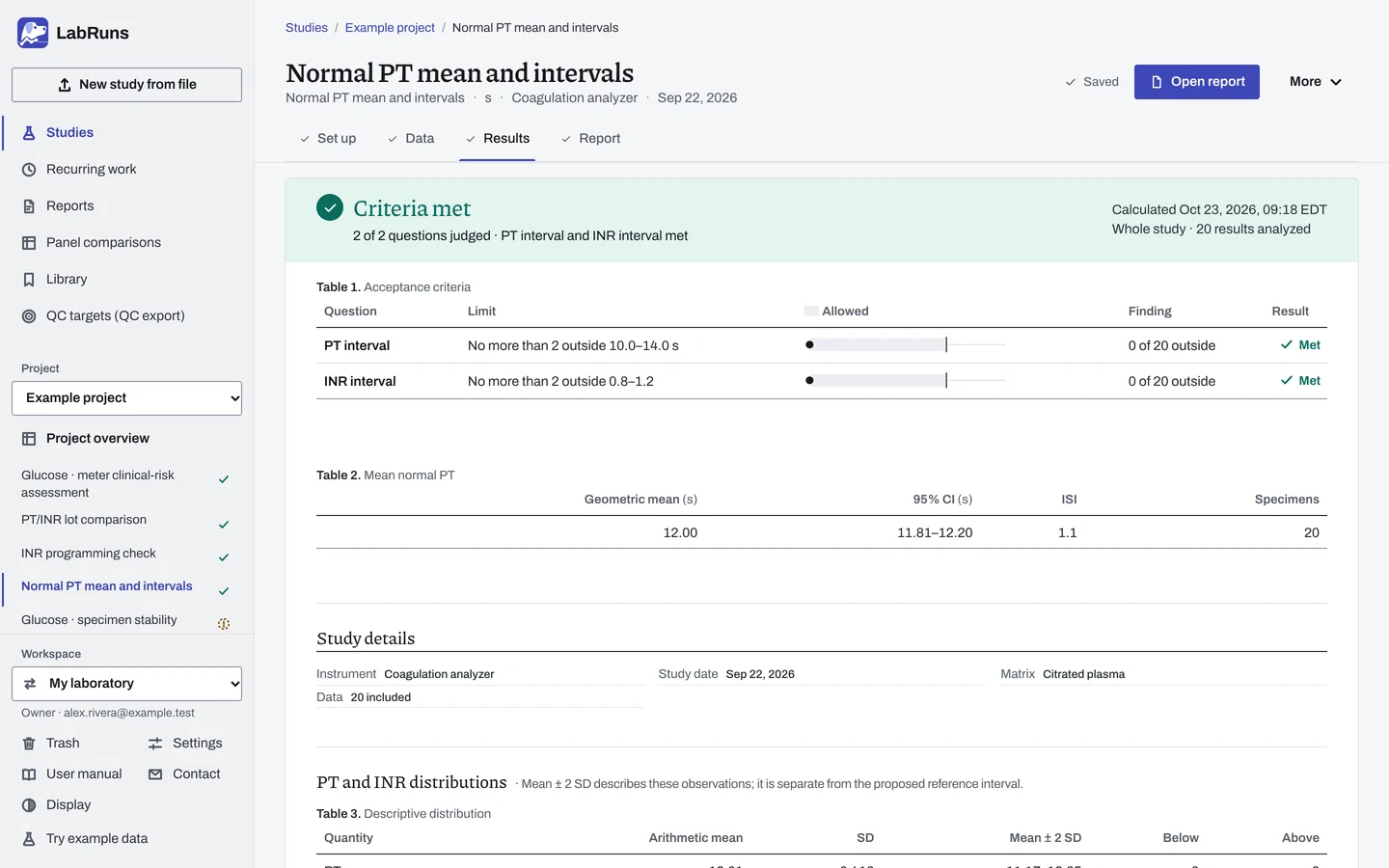Follow the Studies breadcrumb link
The height and width of the screenshot is (868, 1389).
tap(307, 28)
